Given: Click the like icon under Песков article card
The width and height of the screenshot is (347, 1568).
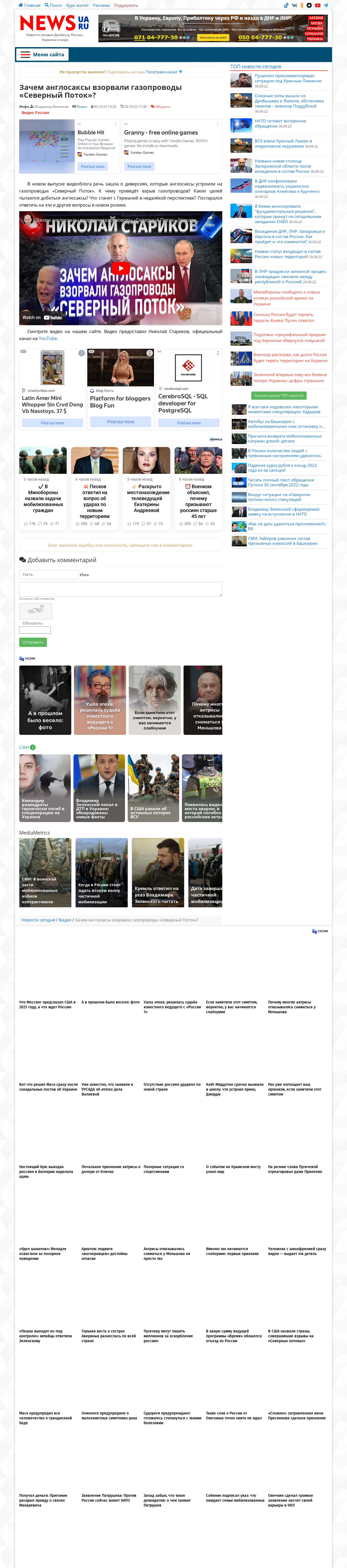Looking at the screenshot, I should coord(78,523).
